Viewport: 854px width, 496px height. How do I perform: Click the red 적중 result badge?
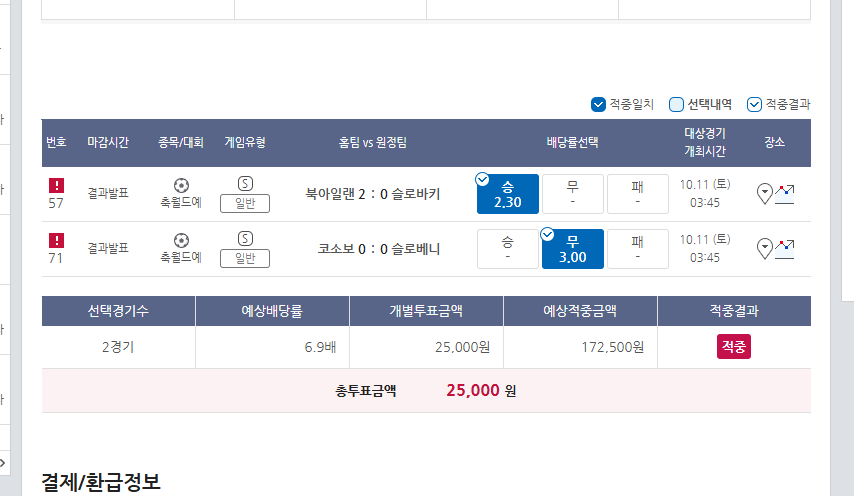733,347
